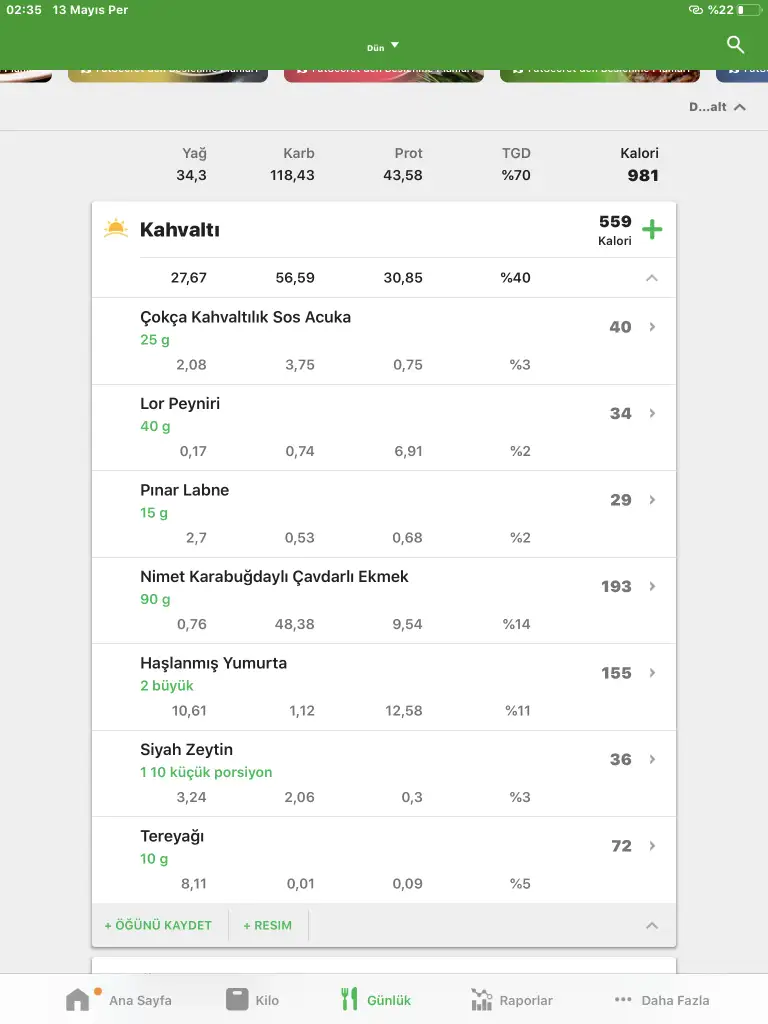The height and width of the screenshot is (1024, 768).
Task: Open Pınar Labne food entry
Action: (184, 491)
